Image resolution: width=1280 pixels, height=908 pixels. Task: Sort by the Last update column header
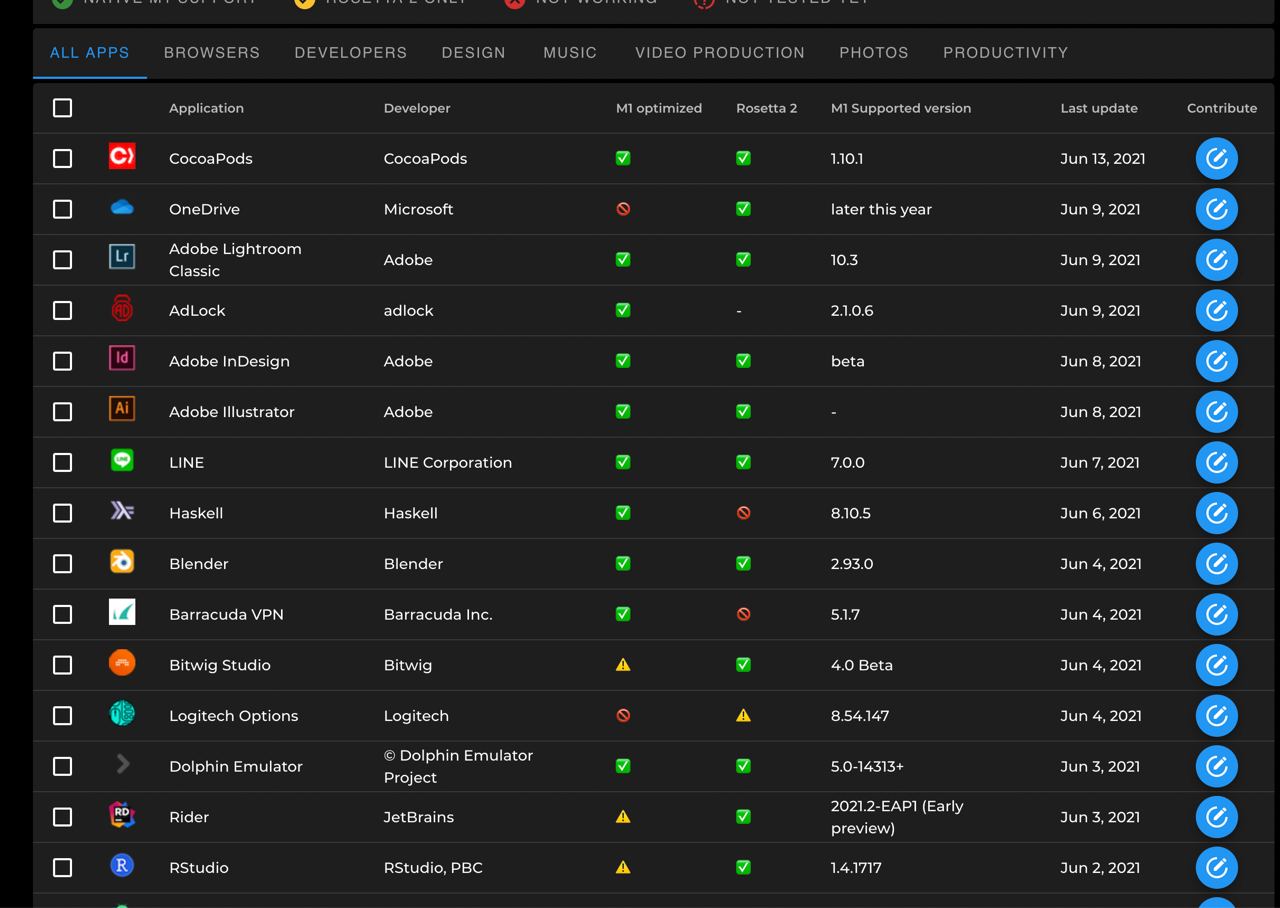(1099, 108)
